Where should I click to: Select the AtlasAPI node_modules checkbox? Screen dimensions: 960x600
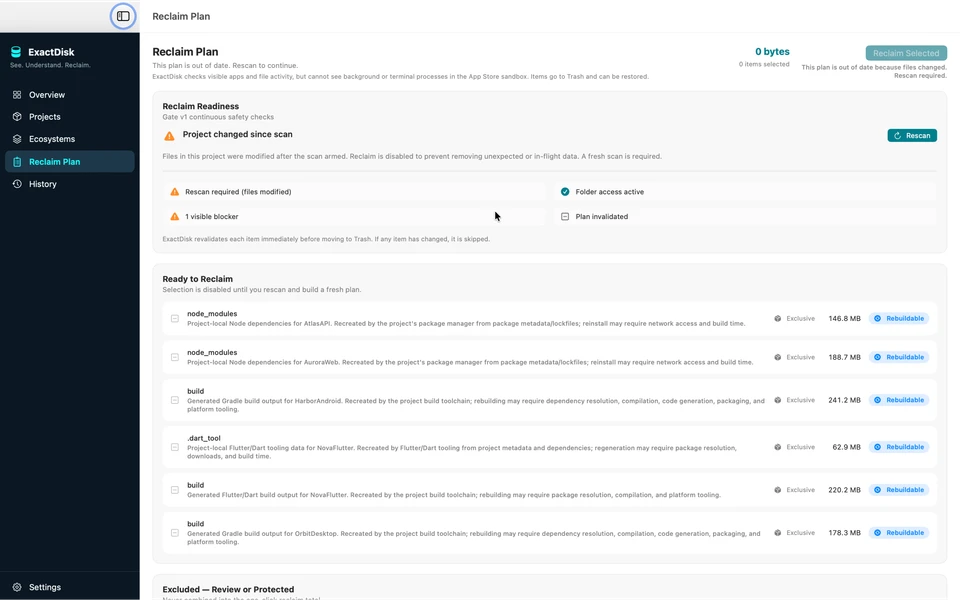pos(174,318)
